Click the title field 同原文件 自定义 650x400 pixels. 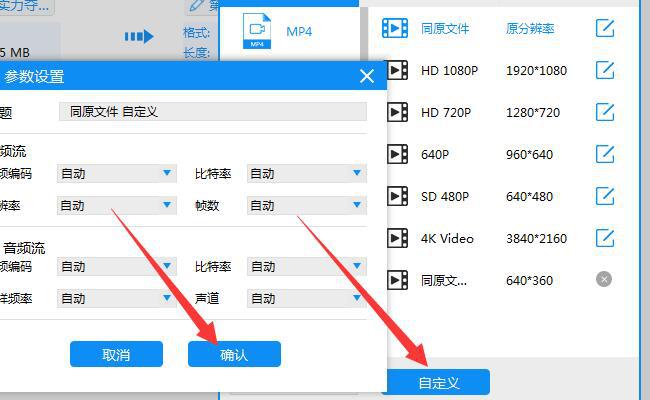[212, 112]
